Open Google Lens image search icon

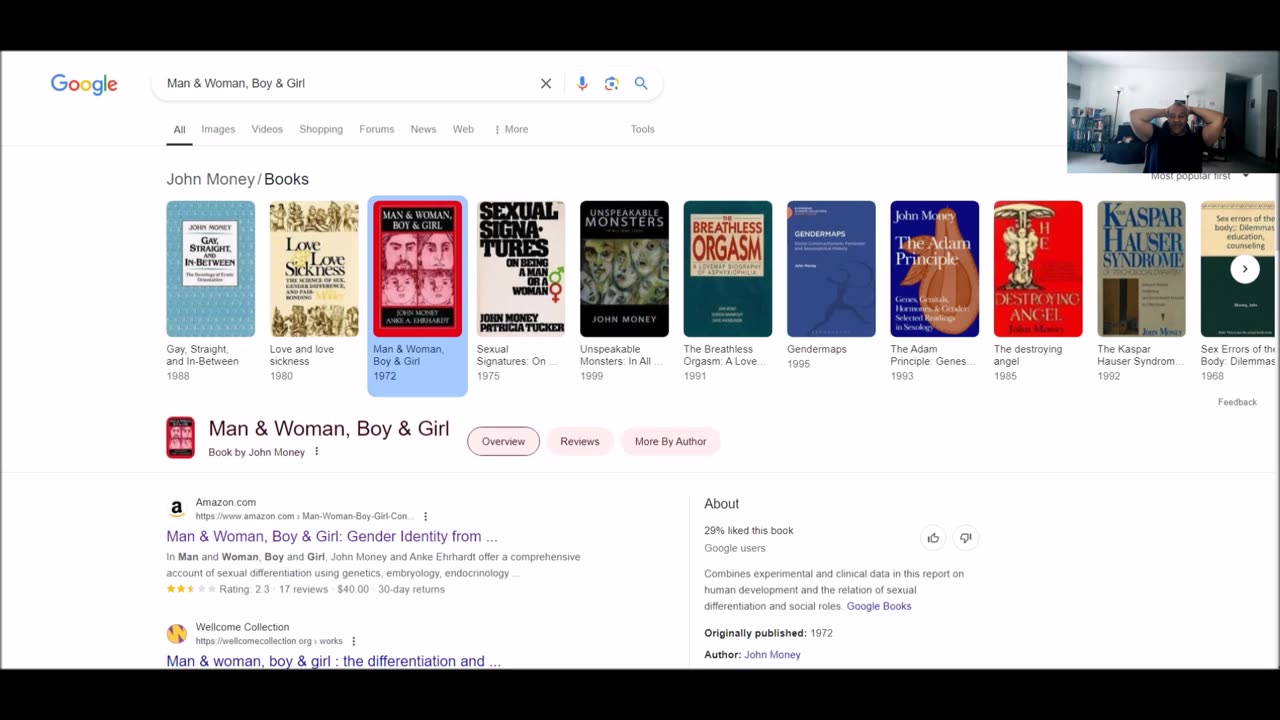click(612, 84)
